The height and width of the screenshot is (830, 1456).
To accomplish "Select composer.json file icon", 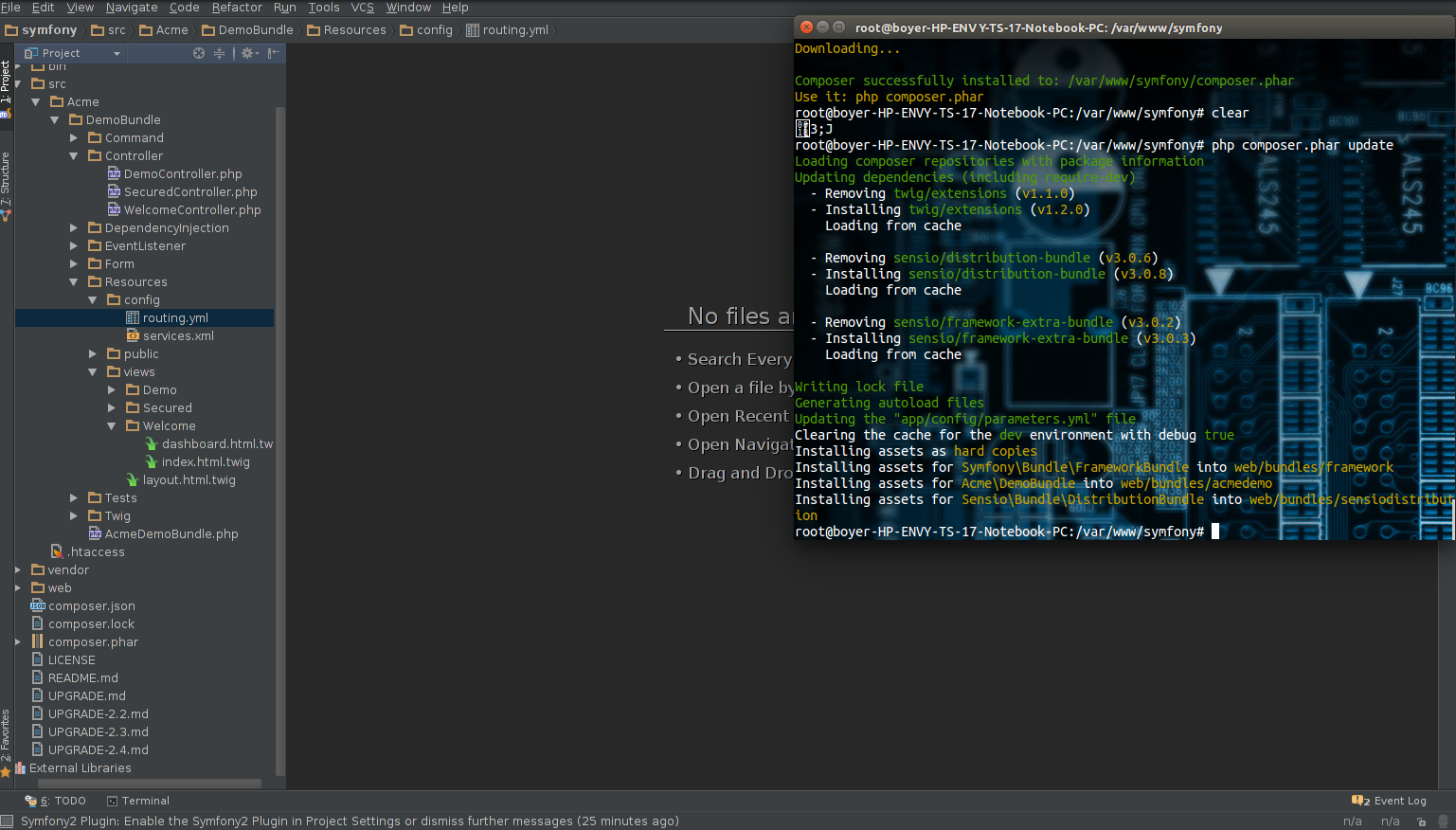I will click(x=38, y=606).
